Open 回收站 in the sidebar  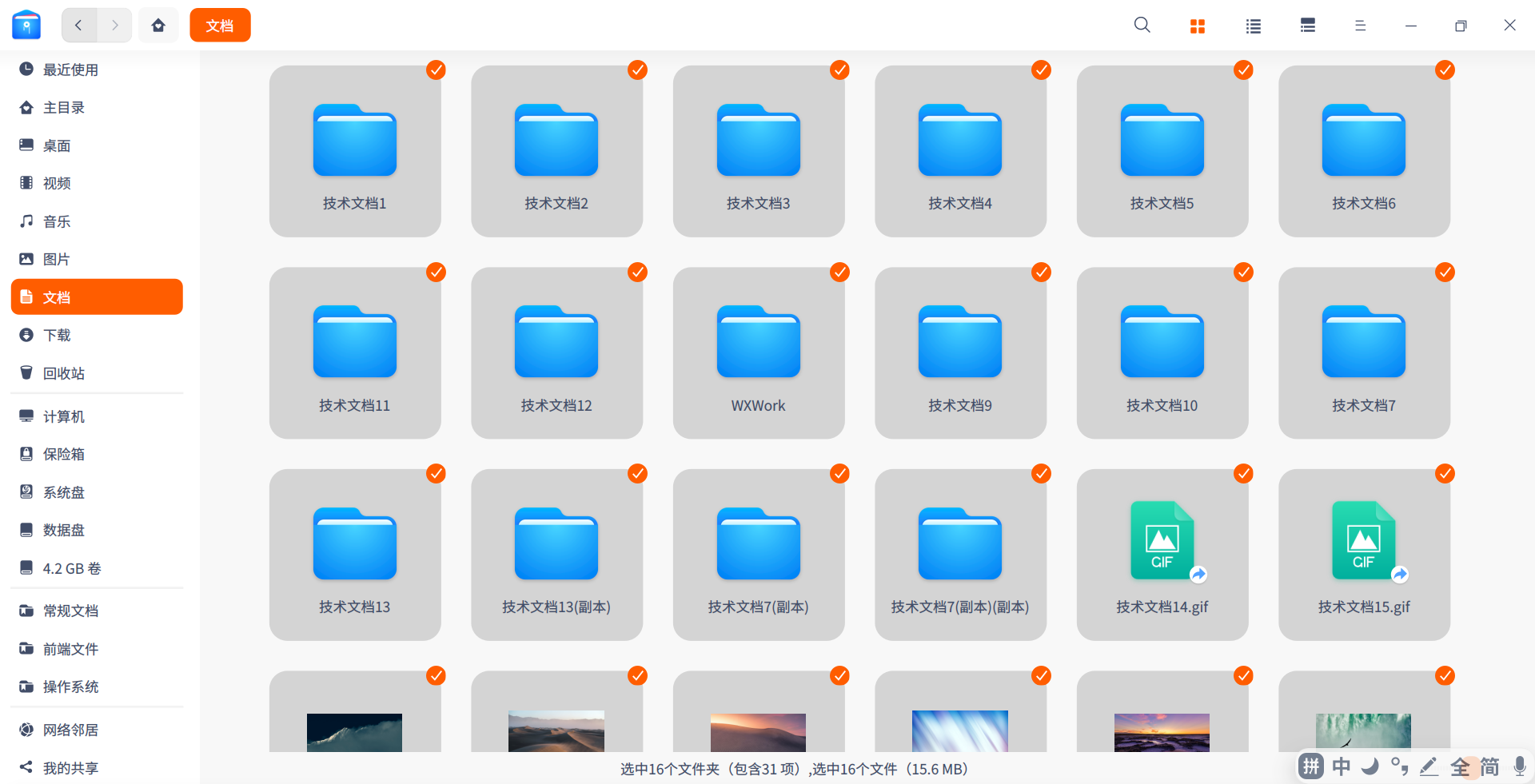pos(97,373)
